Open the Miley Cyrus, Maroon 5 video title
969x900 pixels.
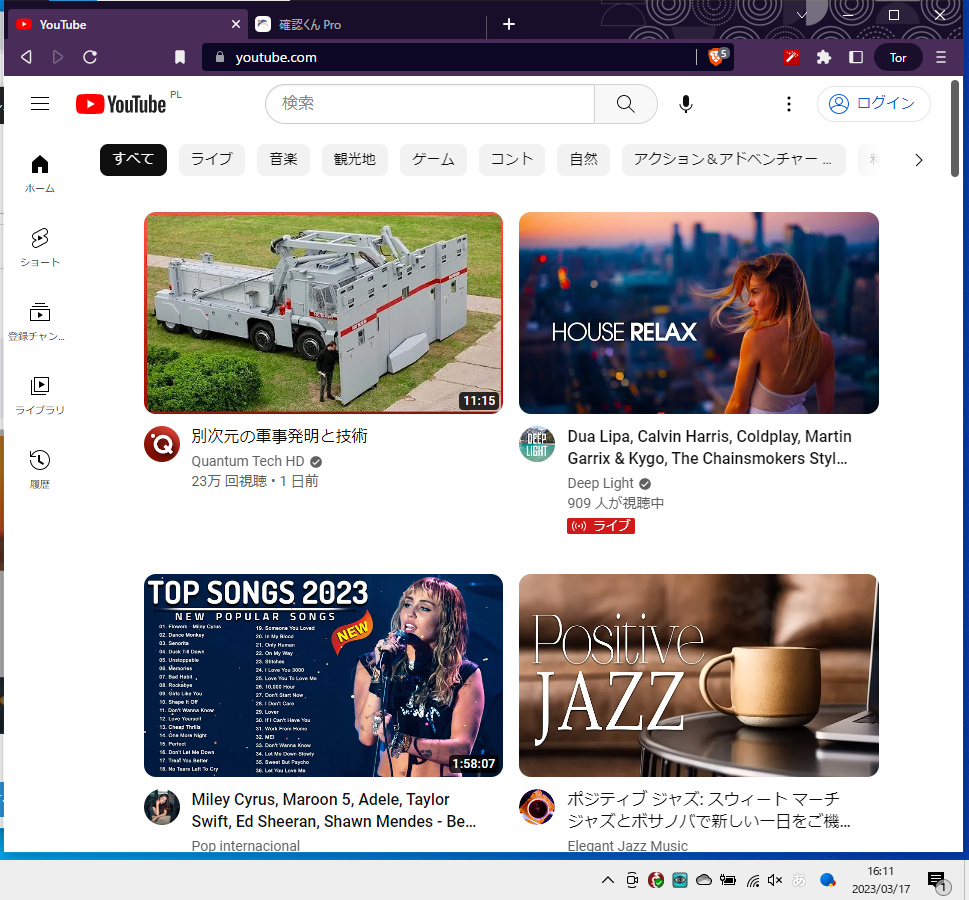click(334, 810)
